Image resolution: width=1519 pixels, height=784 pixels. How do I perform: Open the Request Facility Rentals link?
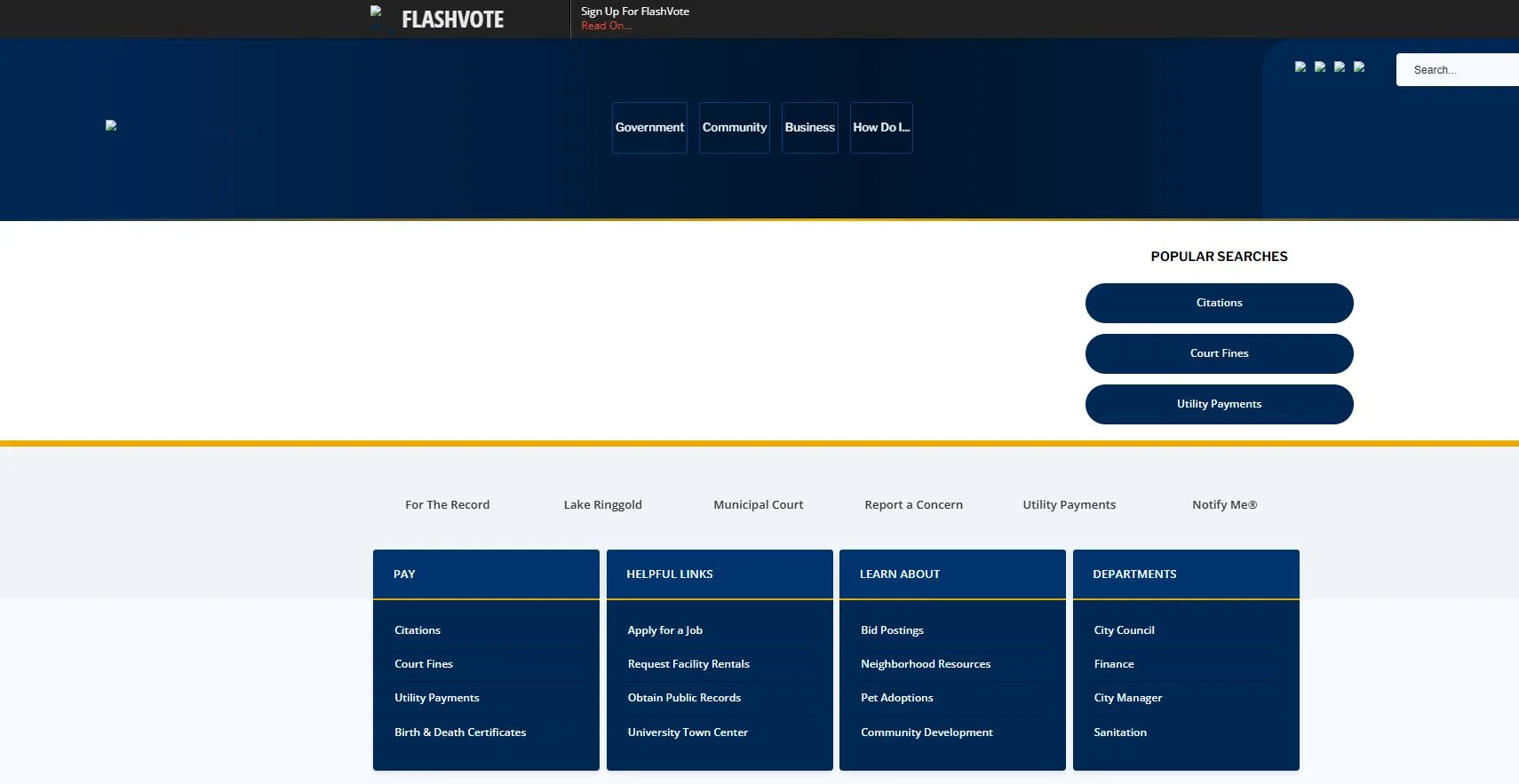[x=688, y=664]
